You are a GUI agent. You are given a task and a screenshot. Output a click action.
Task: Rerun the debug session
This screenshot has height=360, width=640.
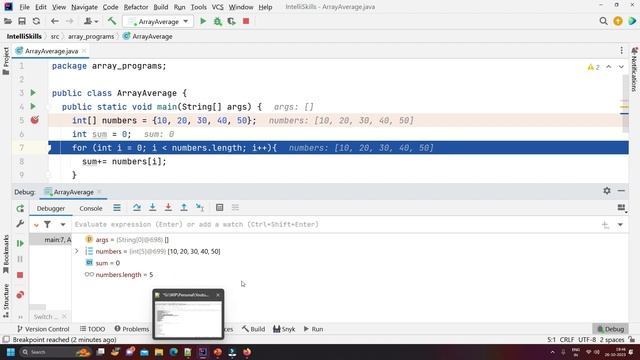(x=20, y=209)
